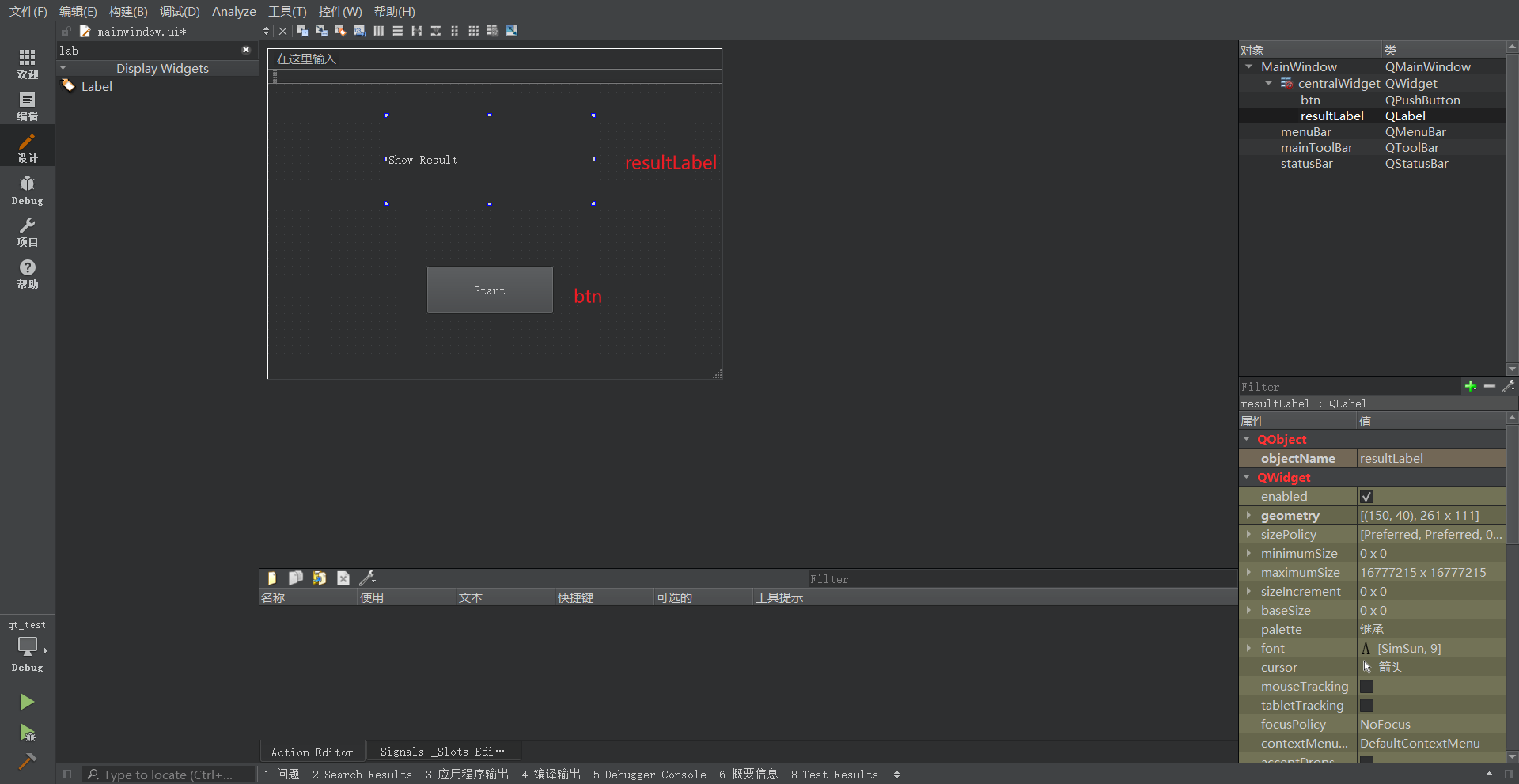This screenshot has height=784, width=1519.
Task: Expand the sizePolicy property
Action: (x=1248, y=534)
